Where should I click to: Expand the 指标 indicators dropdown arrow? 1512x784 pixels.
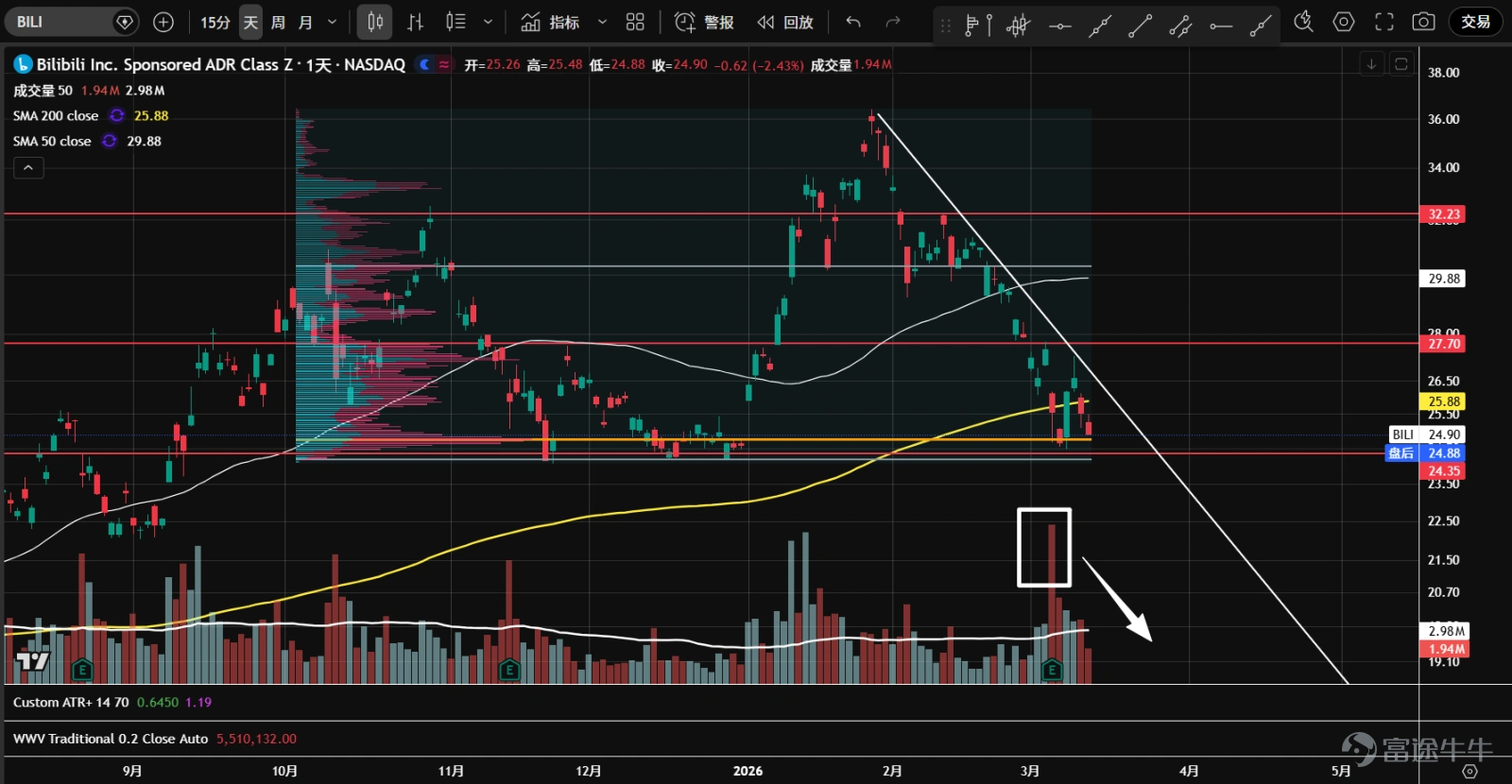coord(602,22)
